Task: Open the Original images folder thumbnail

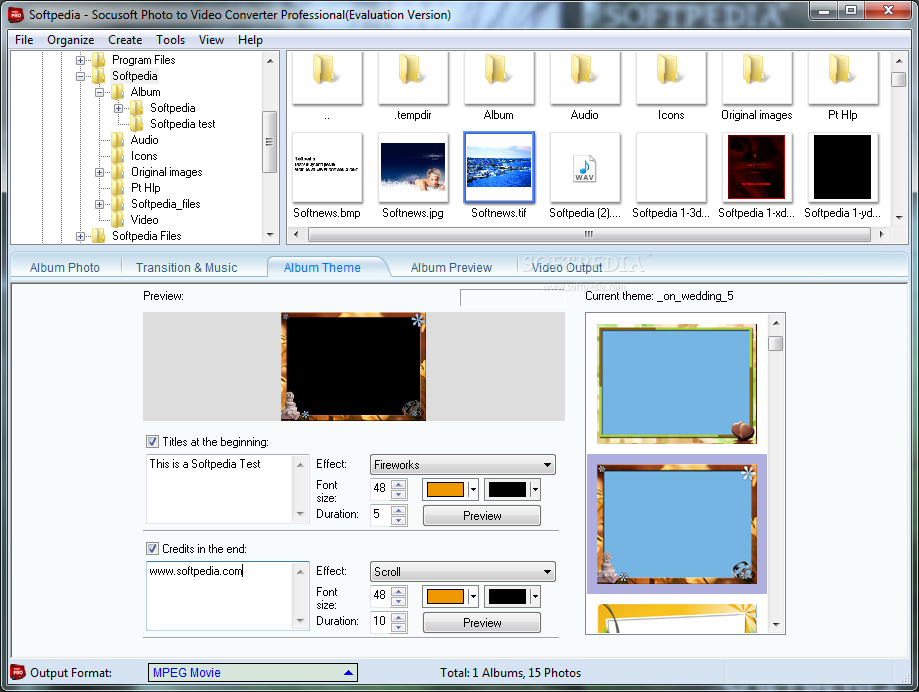Action: coord(757,77)
